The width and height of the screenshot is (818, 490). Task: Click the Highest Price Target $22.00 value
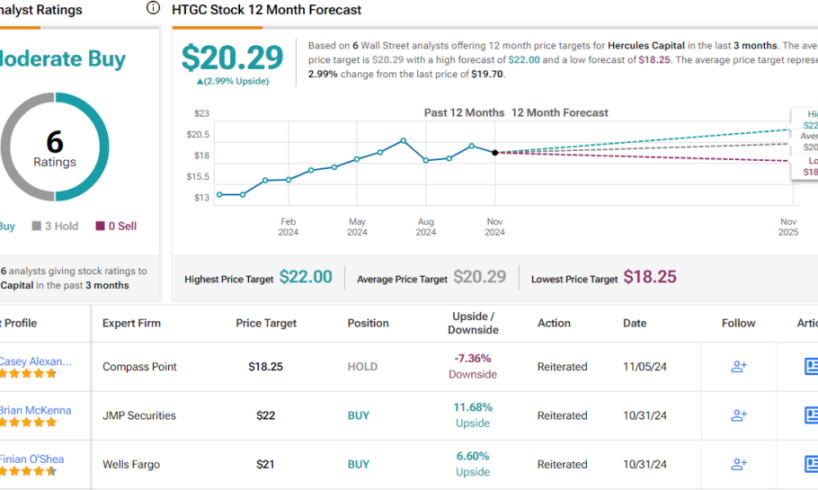tap(306, 278)
